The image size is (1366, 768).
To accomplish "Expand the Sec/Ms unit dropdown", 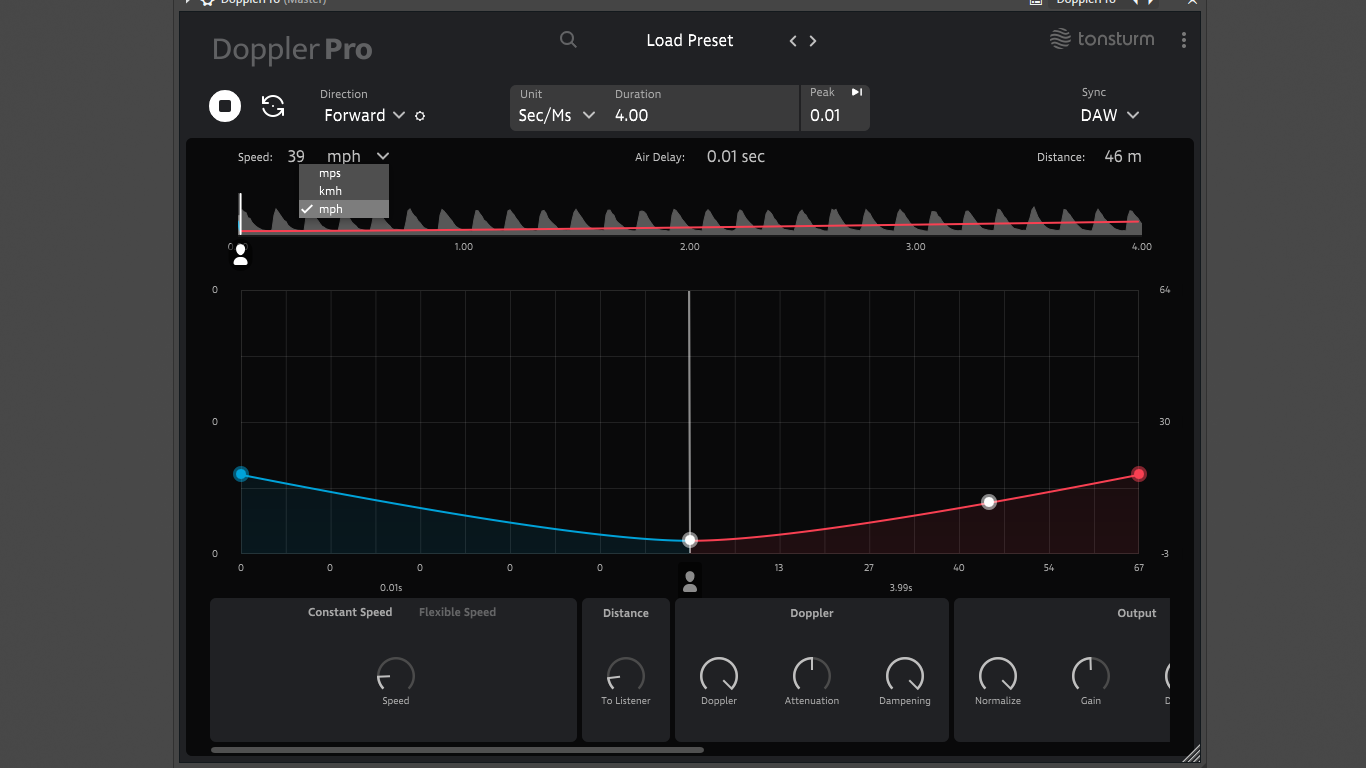I will tap(556, 115).
